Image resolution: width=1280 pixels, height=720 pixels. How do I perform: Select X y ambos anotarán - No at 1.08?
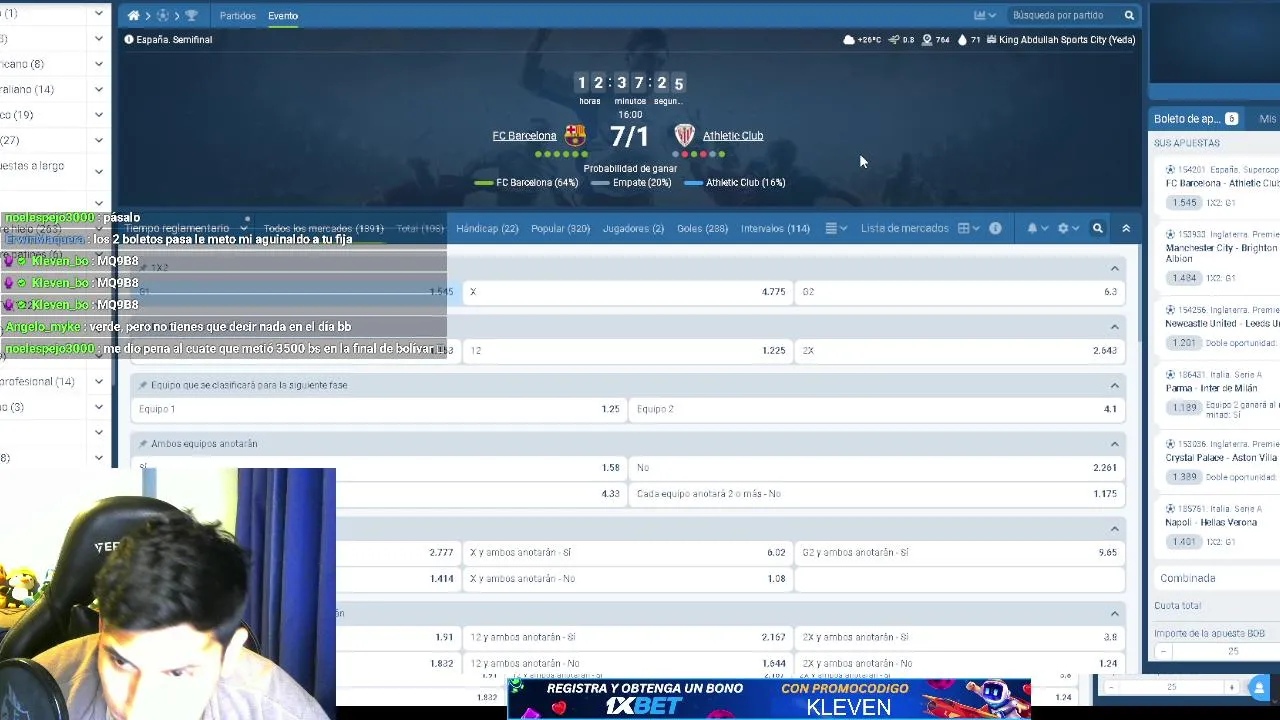628,579
